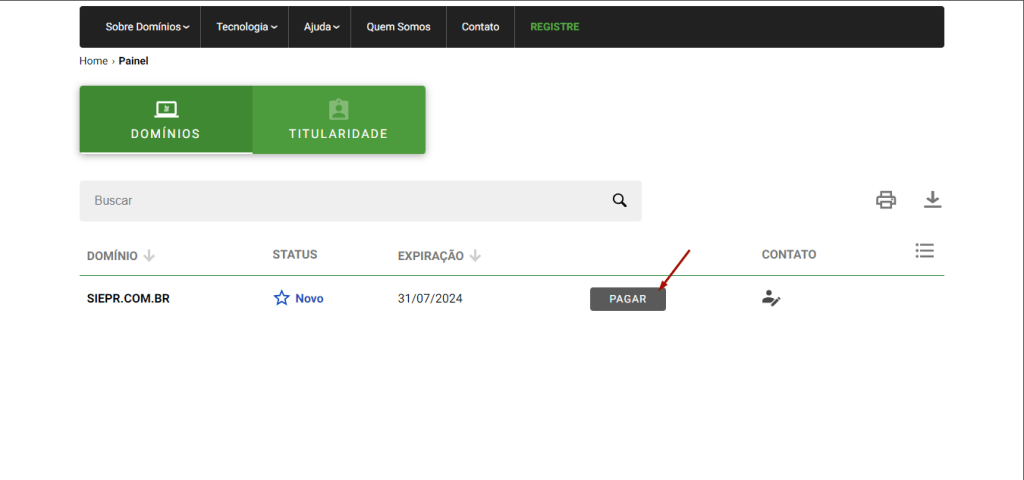
Task: Expand the Sobre Domínios menu
Action: point(147,27)
